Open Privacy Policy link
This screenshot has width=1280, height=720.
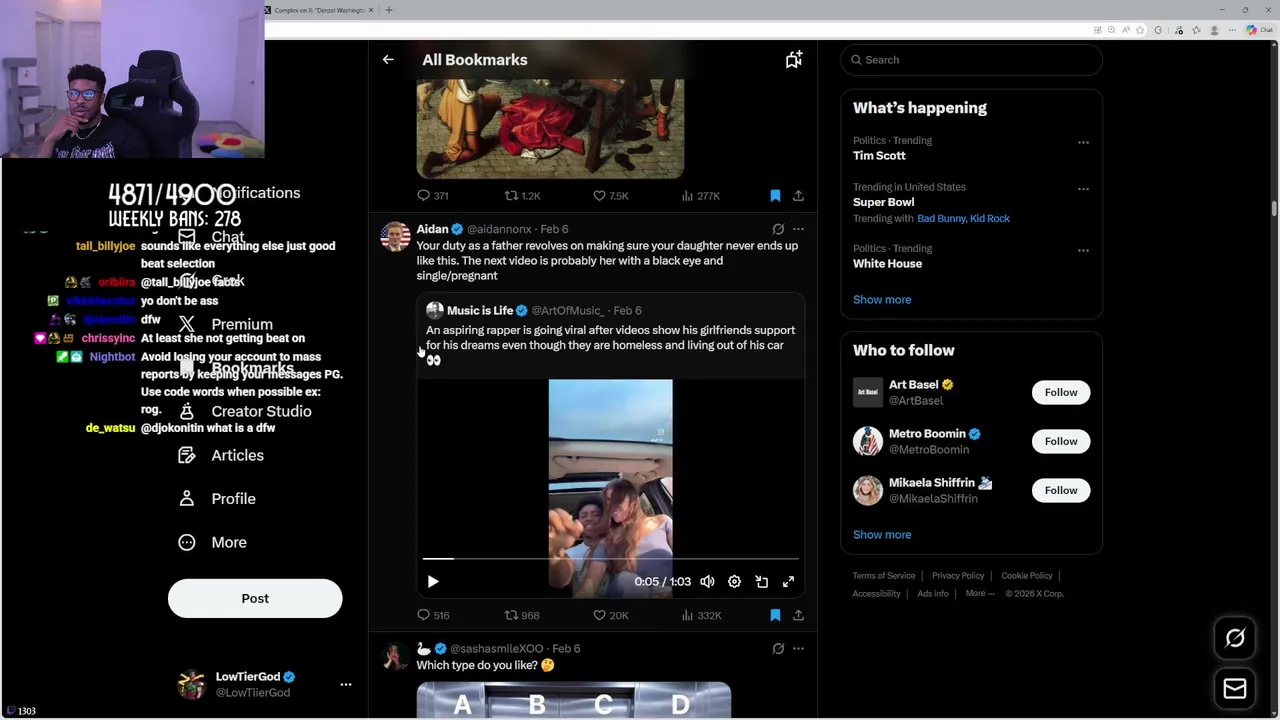coord(958,575)
